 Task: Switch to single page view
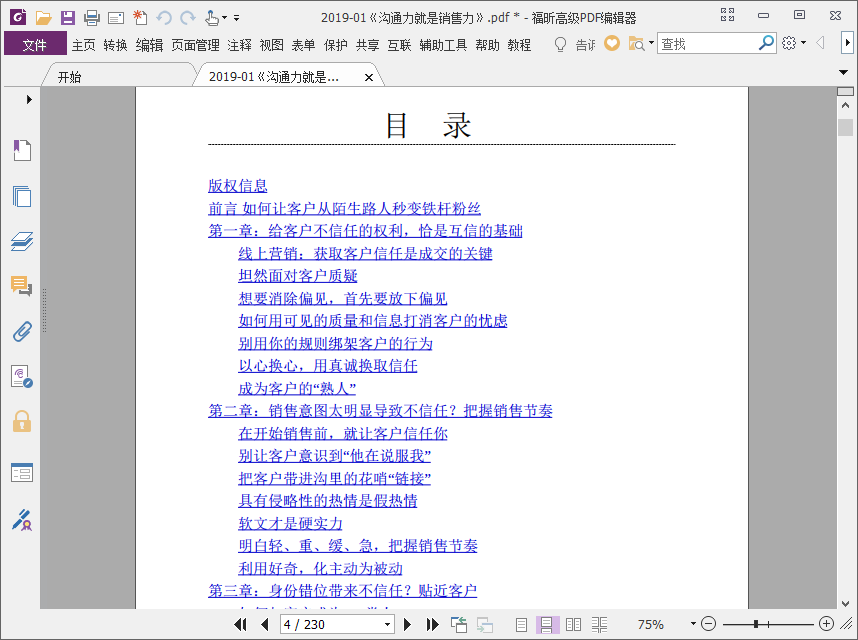(x=521, y=624)
